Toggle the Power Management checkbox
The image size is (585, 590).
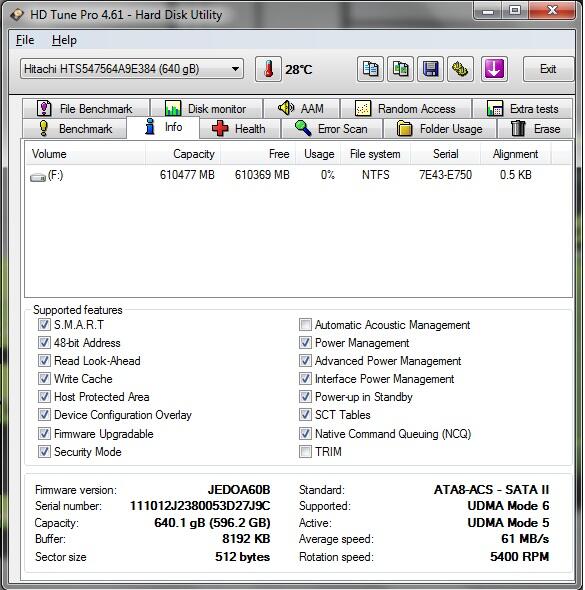305,342
